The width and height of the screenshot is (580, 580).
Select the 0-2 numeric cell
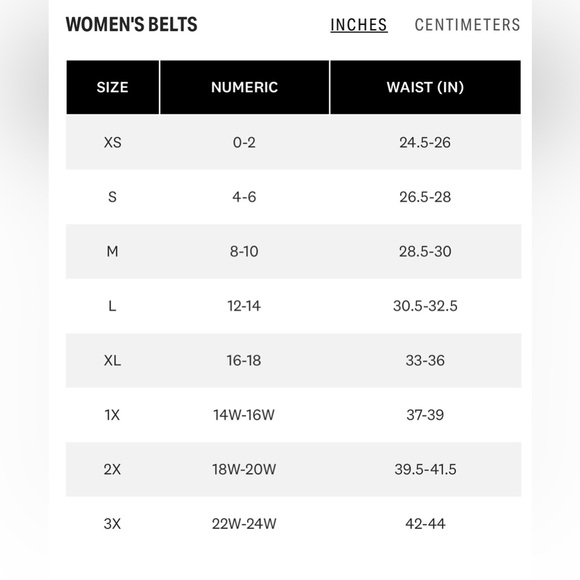[244, 142]
